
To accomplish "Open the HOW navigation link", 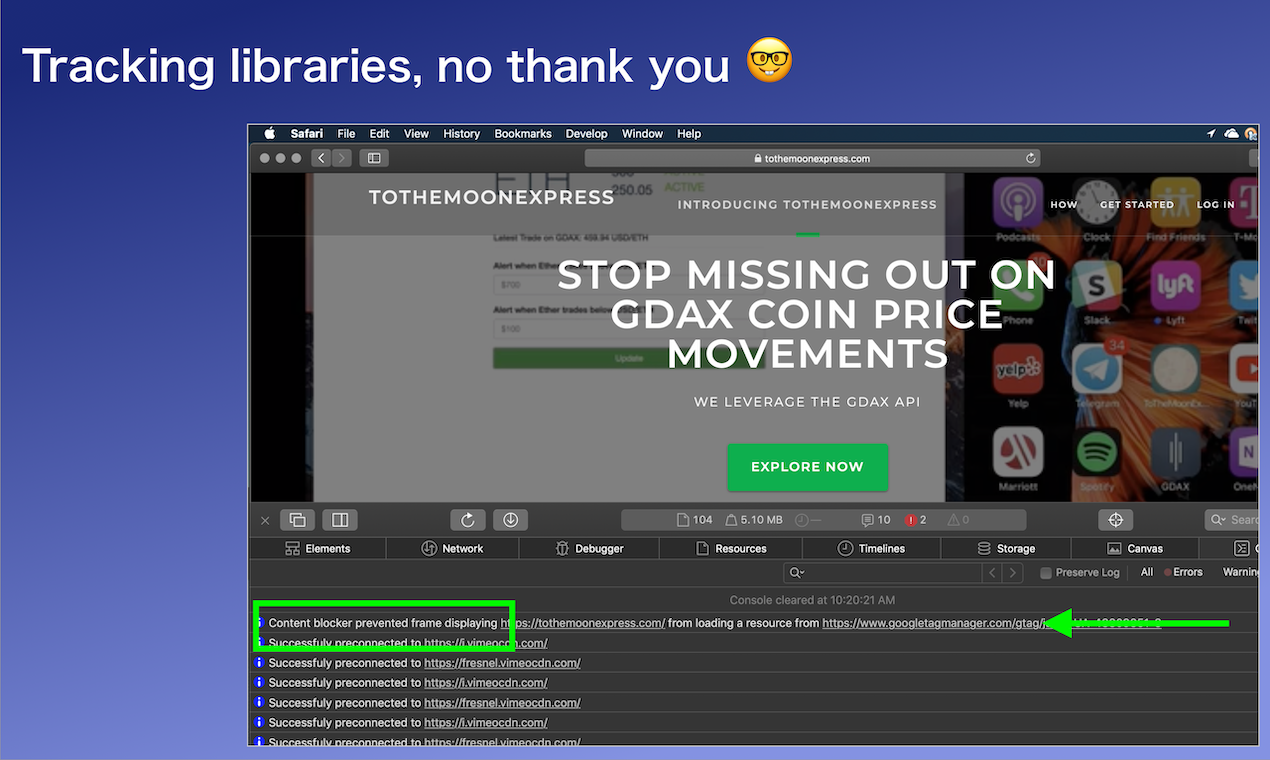I will pos(1063,205).
